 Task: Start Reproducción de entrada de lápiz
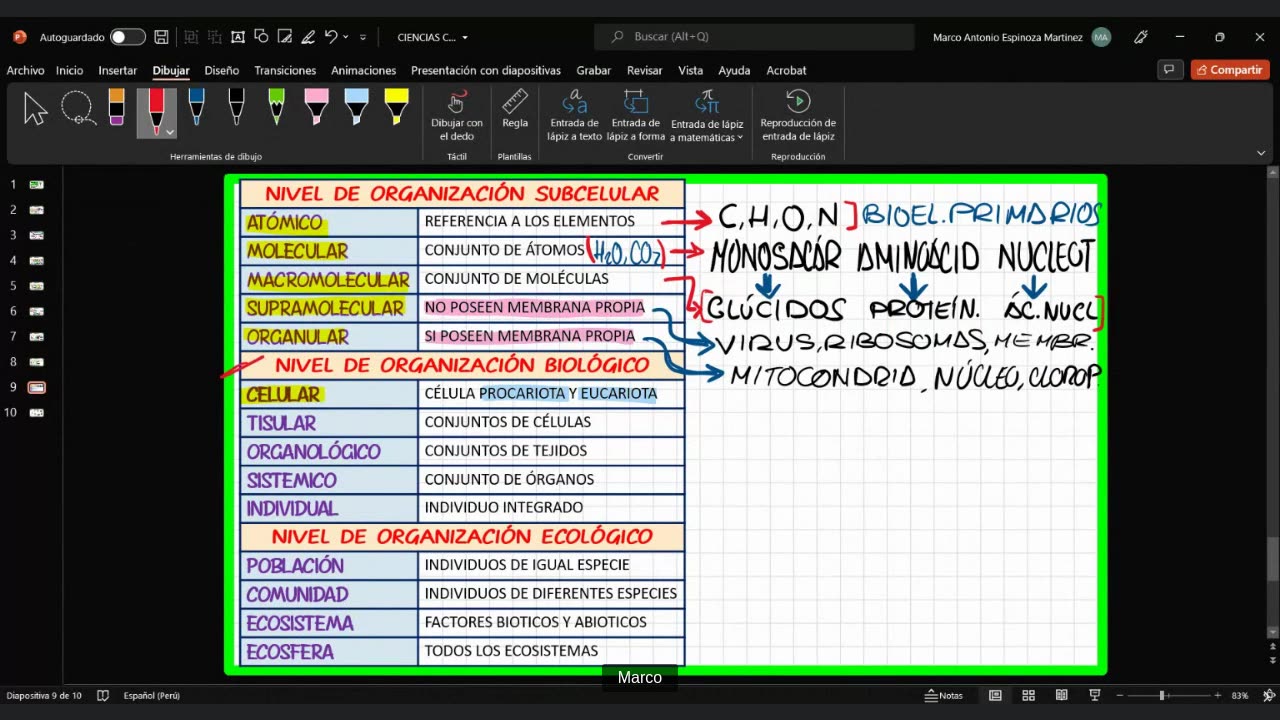coord(798,116)
